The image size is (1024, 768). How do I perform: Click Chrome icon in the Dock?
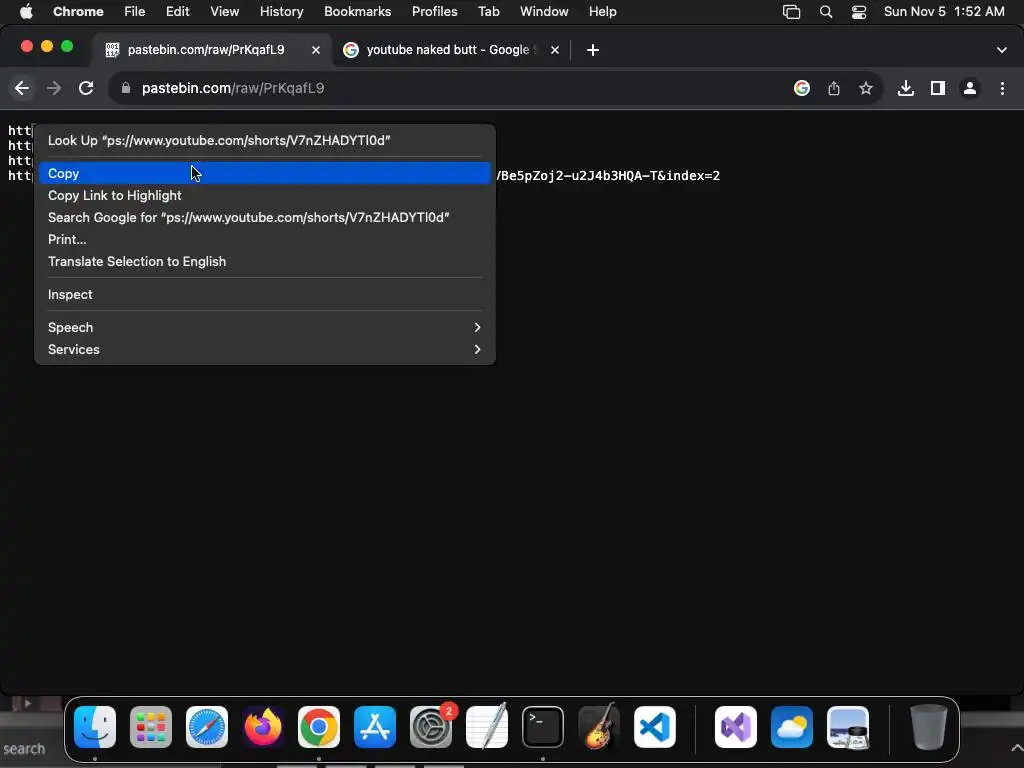click(319, 727)
